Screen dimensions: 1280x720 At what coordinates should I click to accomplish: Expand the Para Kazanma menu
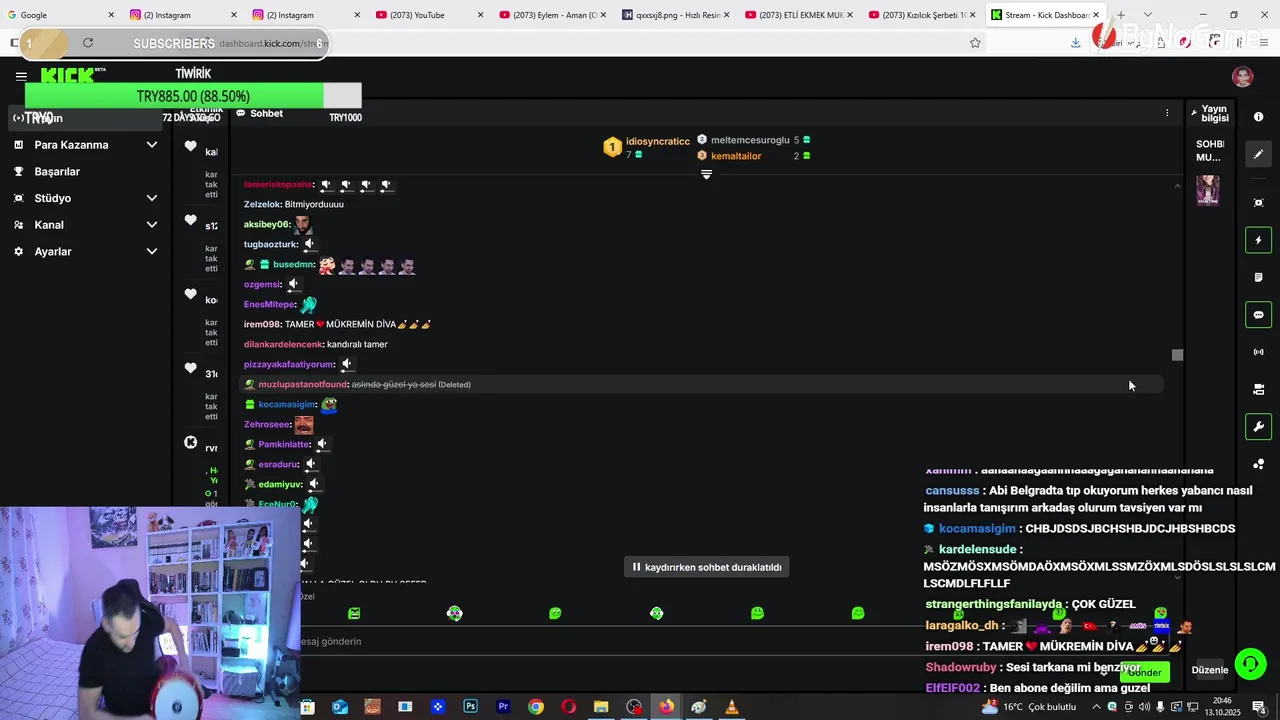click(x=85, y=145)
